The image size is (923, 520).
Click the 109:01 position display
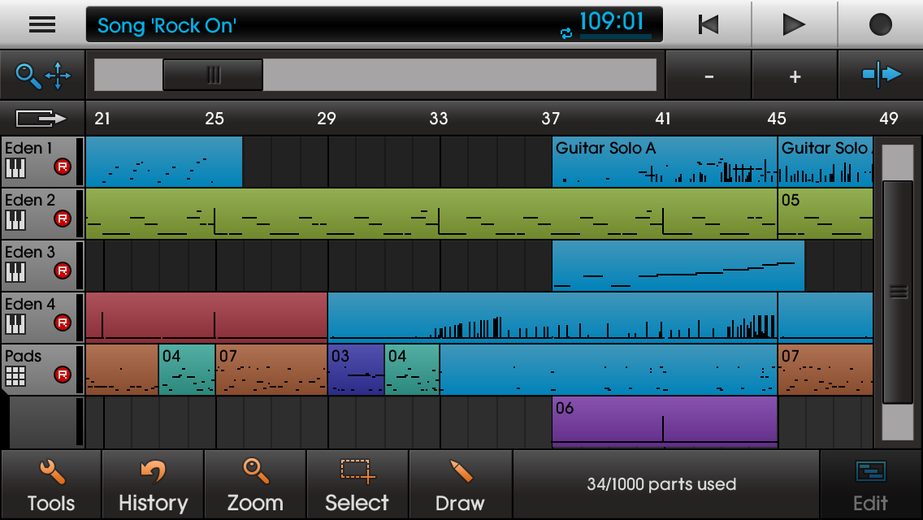(612, 22)
